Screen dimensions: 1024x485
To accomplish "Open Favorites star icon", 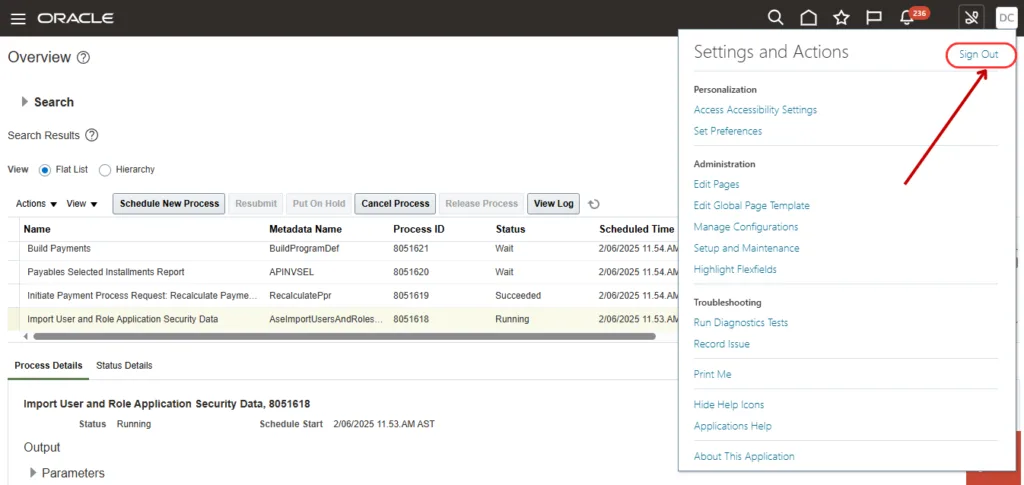I will pyautogui.click(x=841, y=18).
